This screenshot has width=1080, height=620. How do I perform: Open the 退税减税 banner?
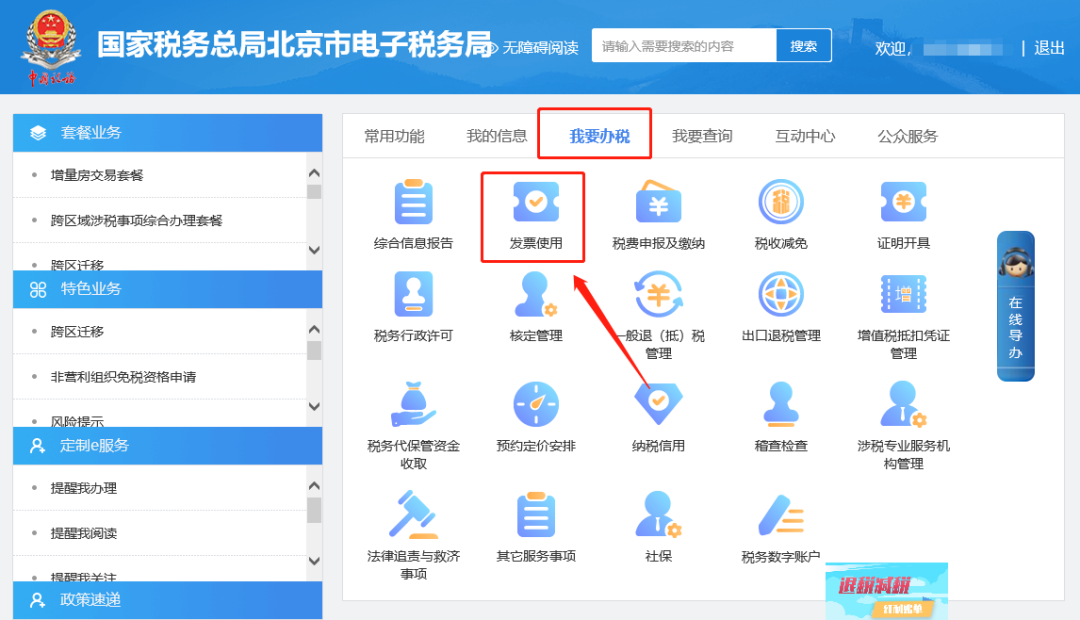(x=886, y=591)
